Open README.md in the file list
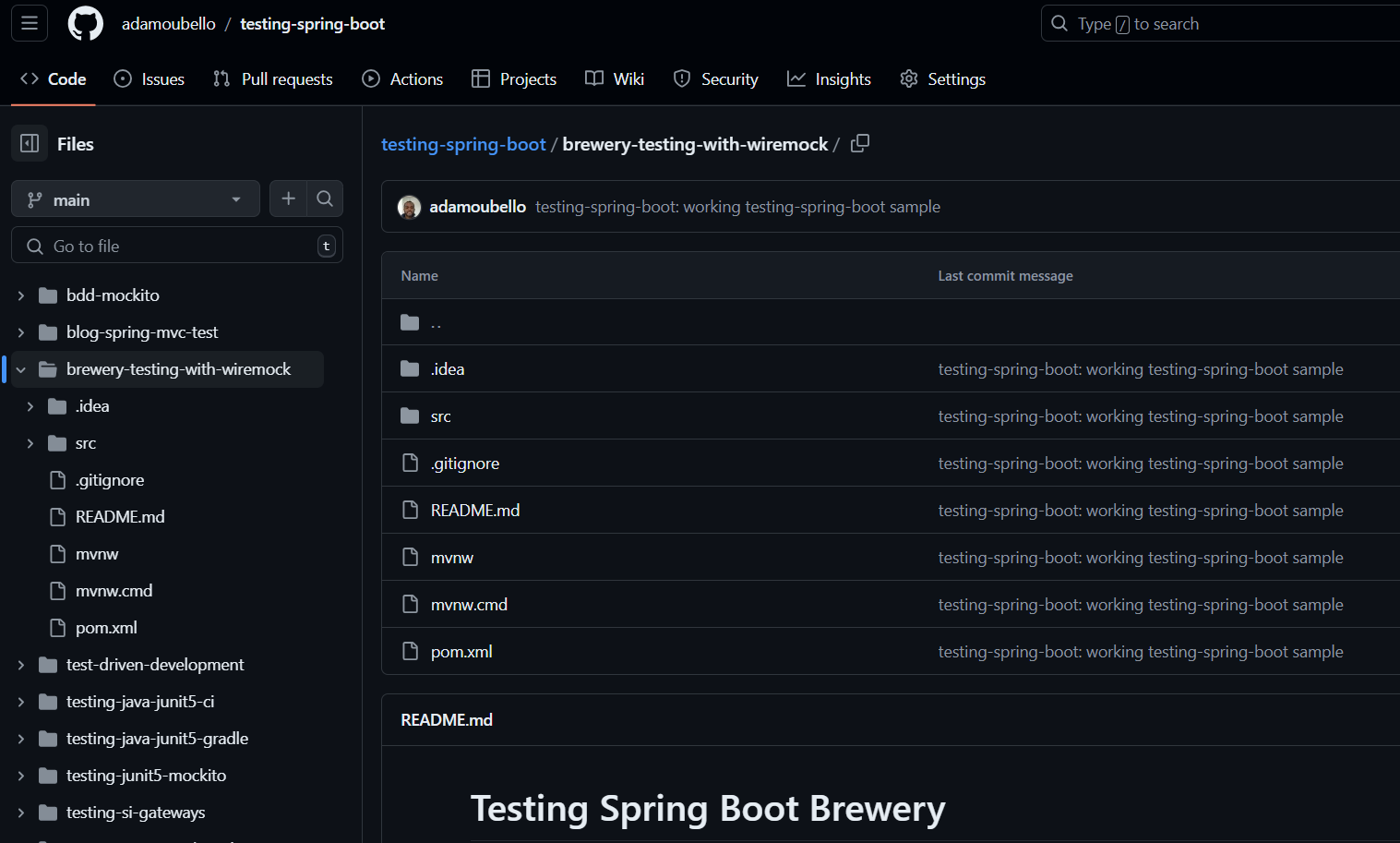Image resolution: width=1400 pixels, height=843 pixels. 475,510
